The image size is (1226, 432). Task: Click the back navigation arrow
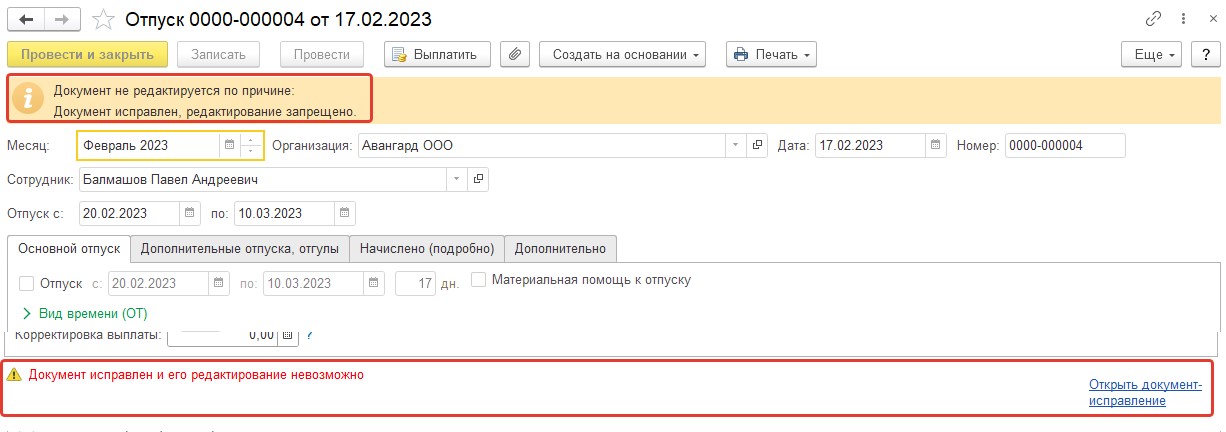click(x=27, y=19)
